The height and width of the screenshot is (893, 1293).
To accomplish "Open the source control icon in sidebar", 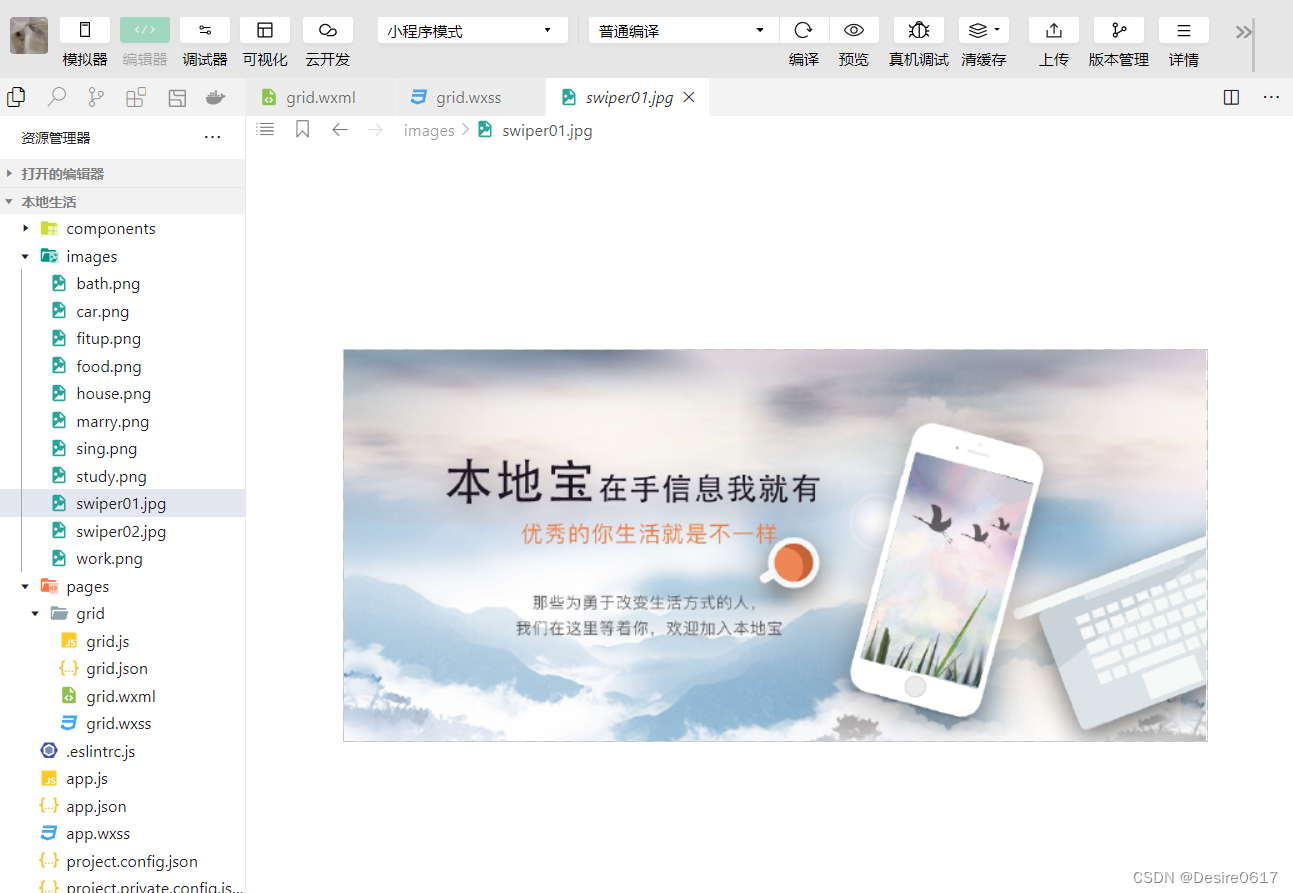I will click(x=96, y=97).
